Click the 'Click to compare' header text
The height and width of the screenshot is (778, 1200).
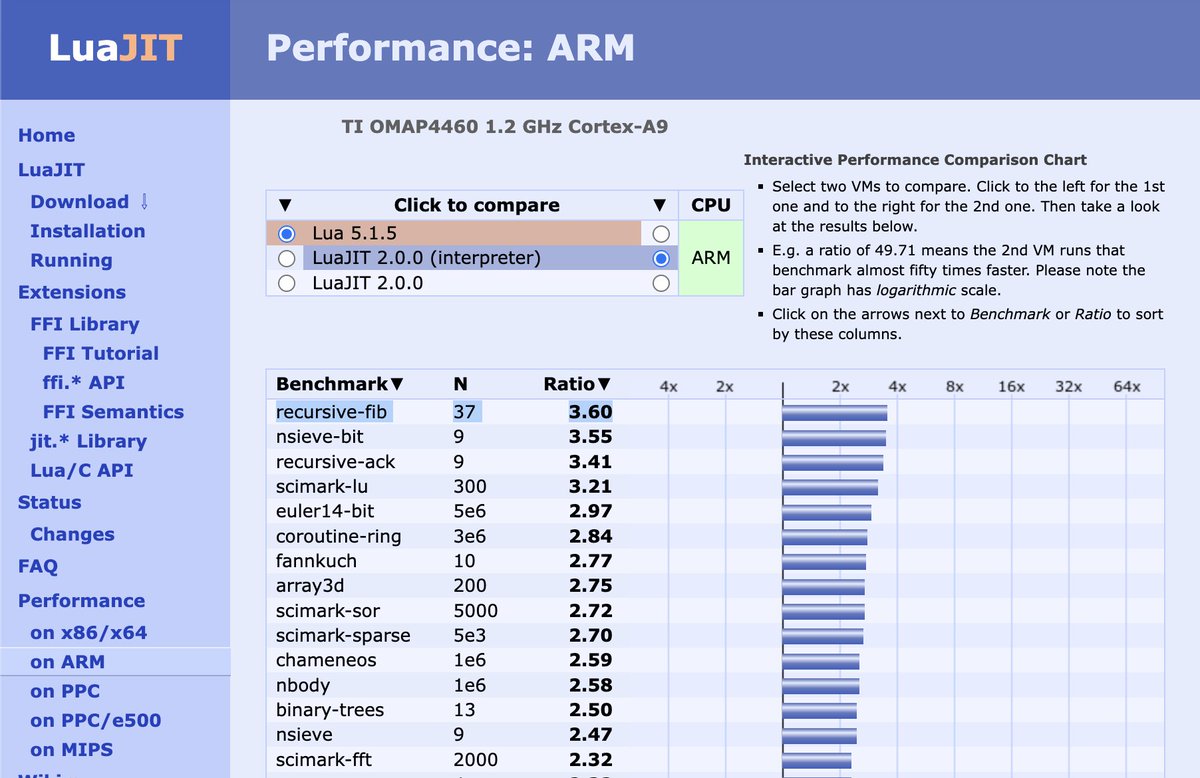[476, 205]
